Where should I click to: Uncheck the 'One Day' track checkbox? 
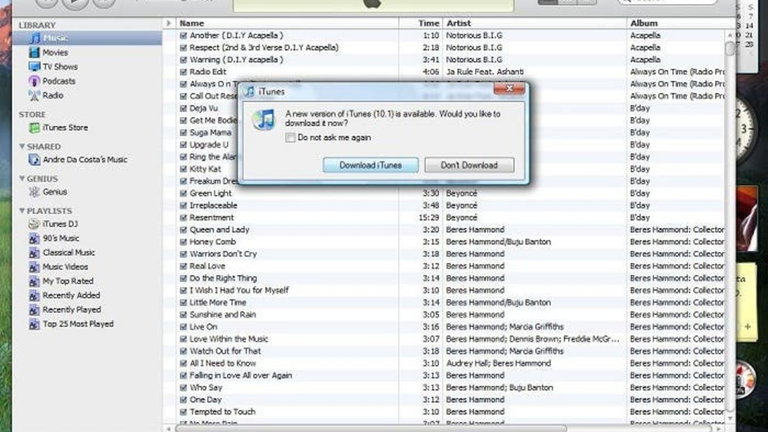(183, 400)
